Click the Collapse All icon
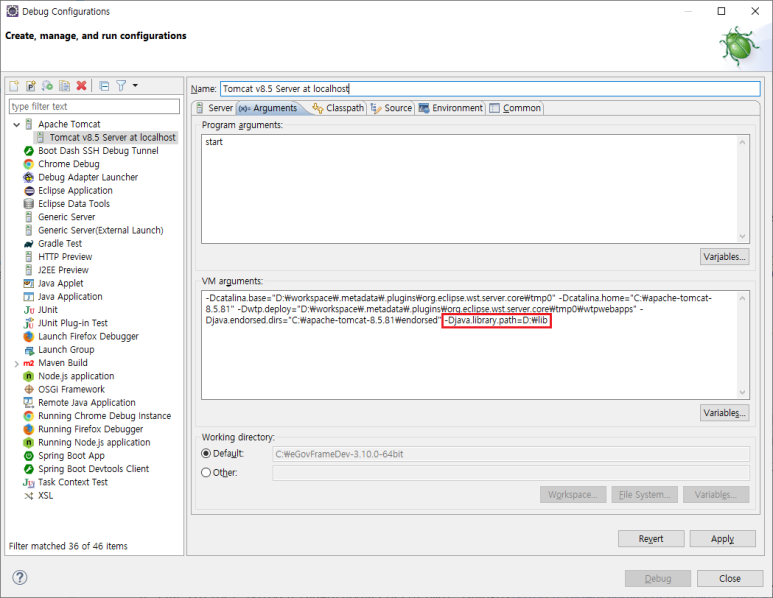 tap(104, 86)
